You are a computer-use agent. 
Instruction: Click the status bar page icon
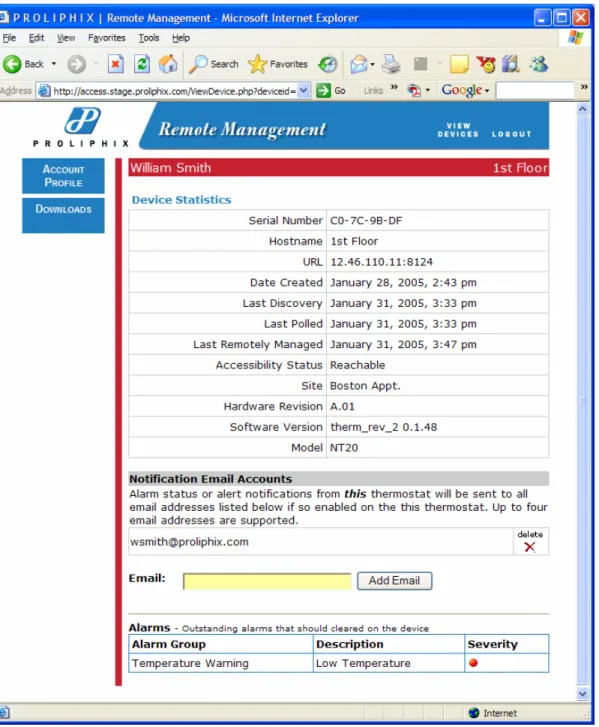pos(4,713)
